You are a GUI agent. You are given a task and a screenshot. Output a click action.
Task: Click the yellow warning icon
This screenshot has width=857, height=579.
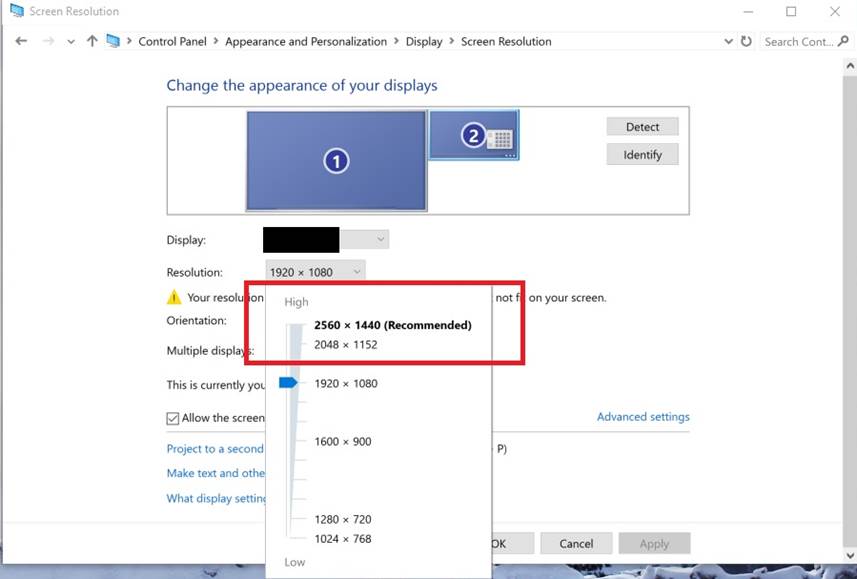174,297
